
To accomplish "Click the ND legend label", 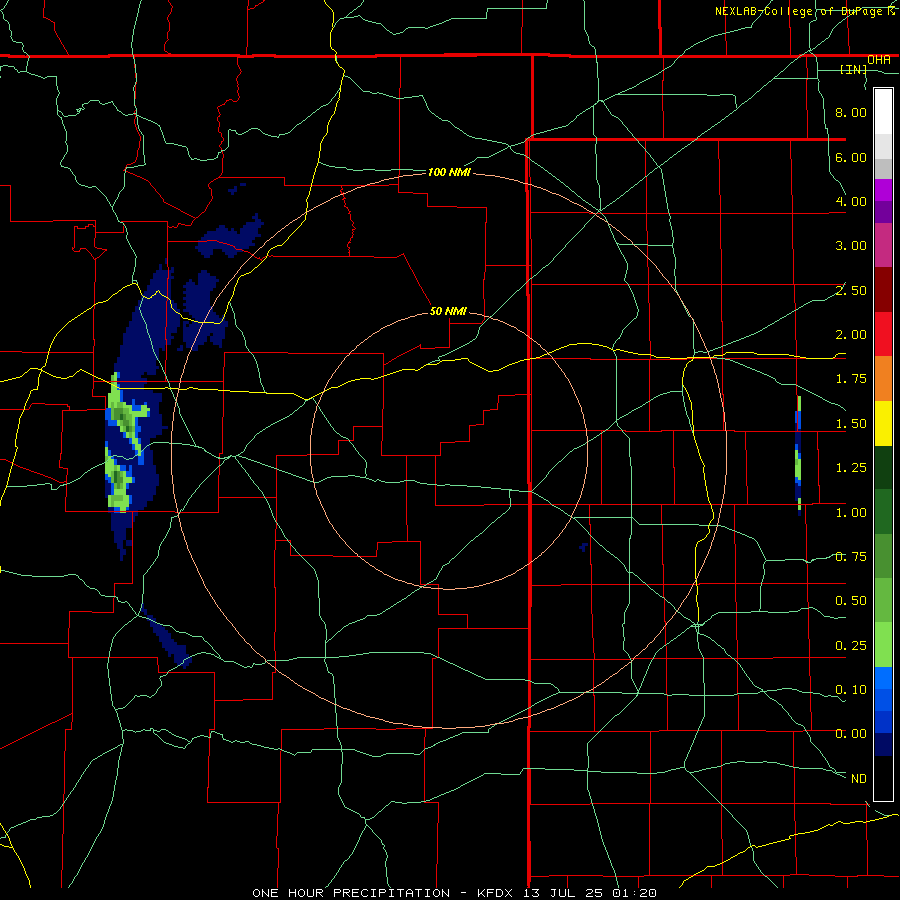I will tap(859, 779).
